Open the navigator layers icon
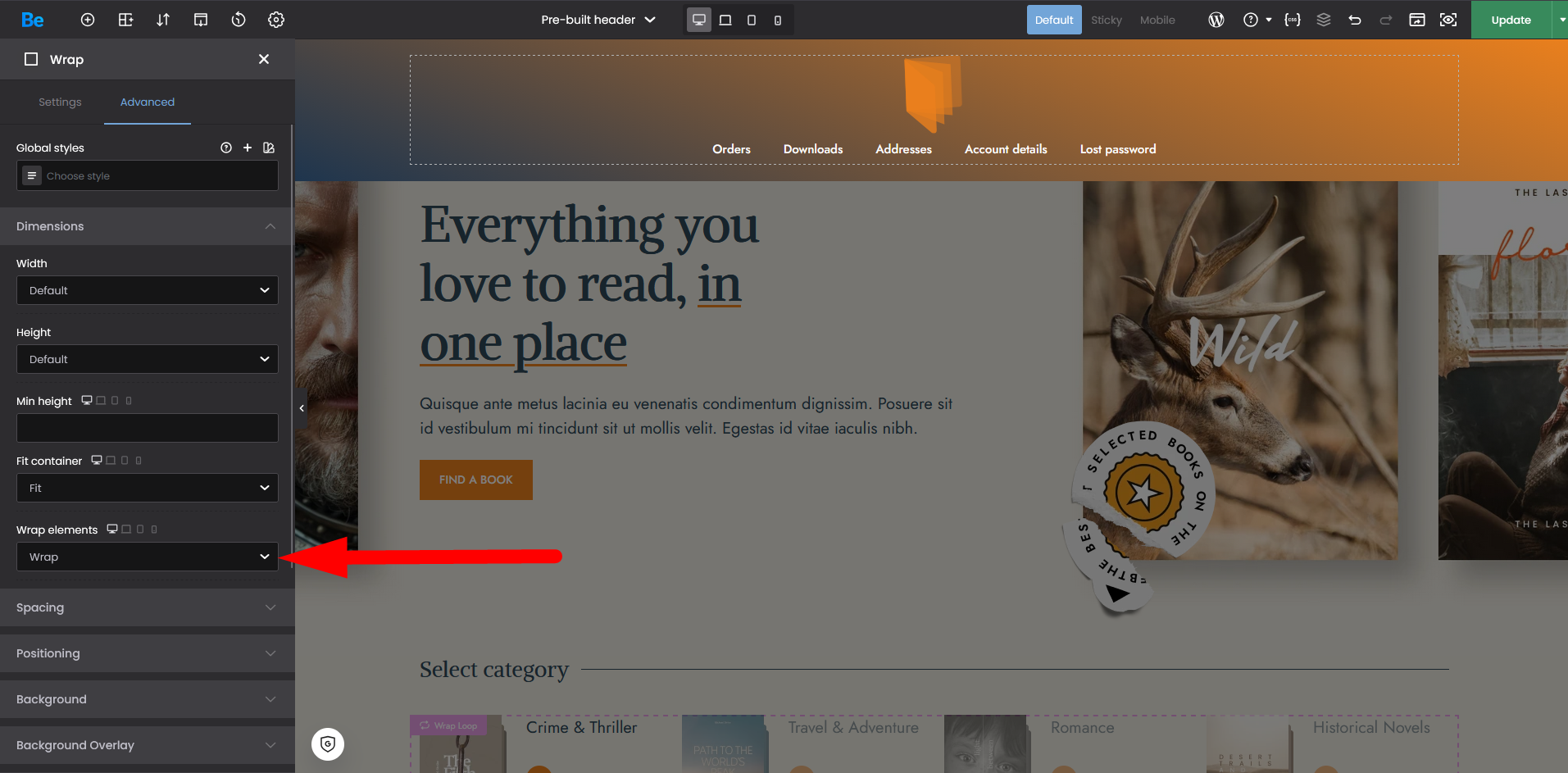 1324,20
